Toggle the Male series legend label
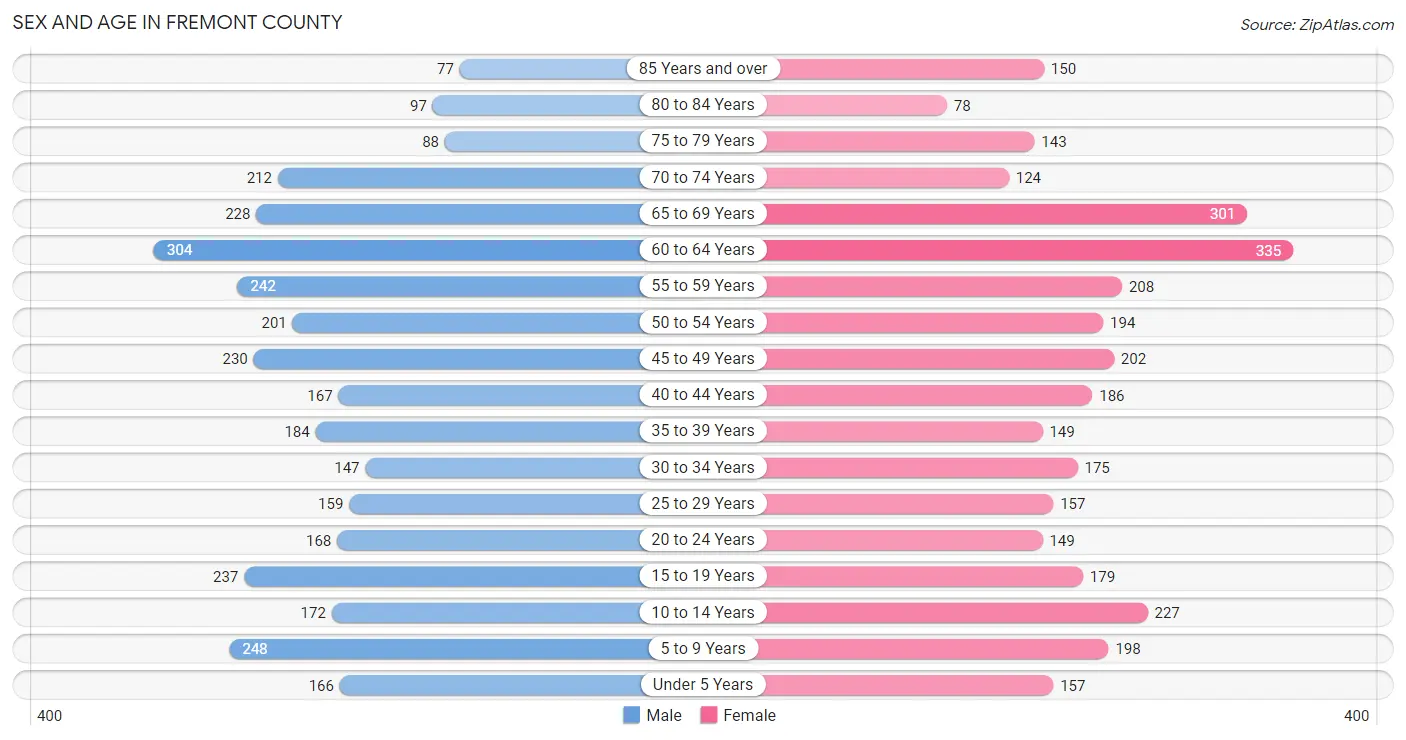 click(664, 715)
